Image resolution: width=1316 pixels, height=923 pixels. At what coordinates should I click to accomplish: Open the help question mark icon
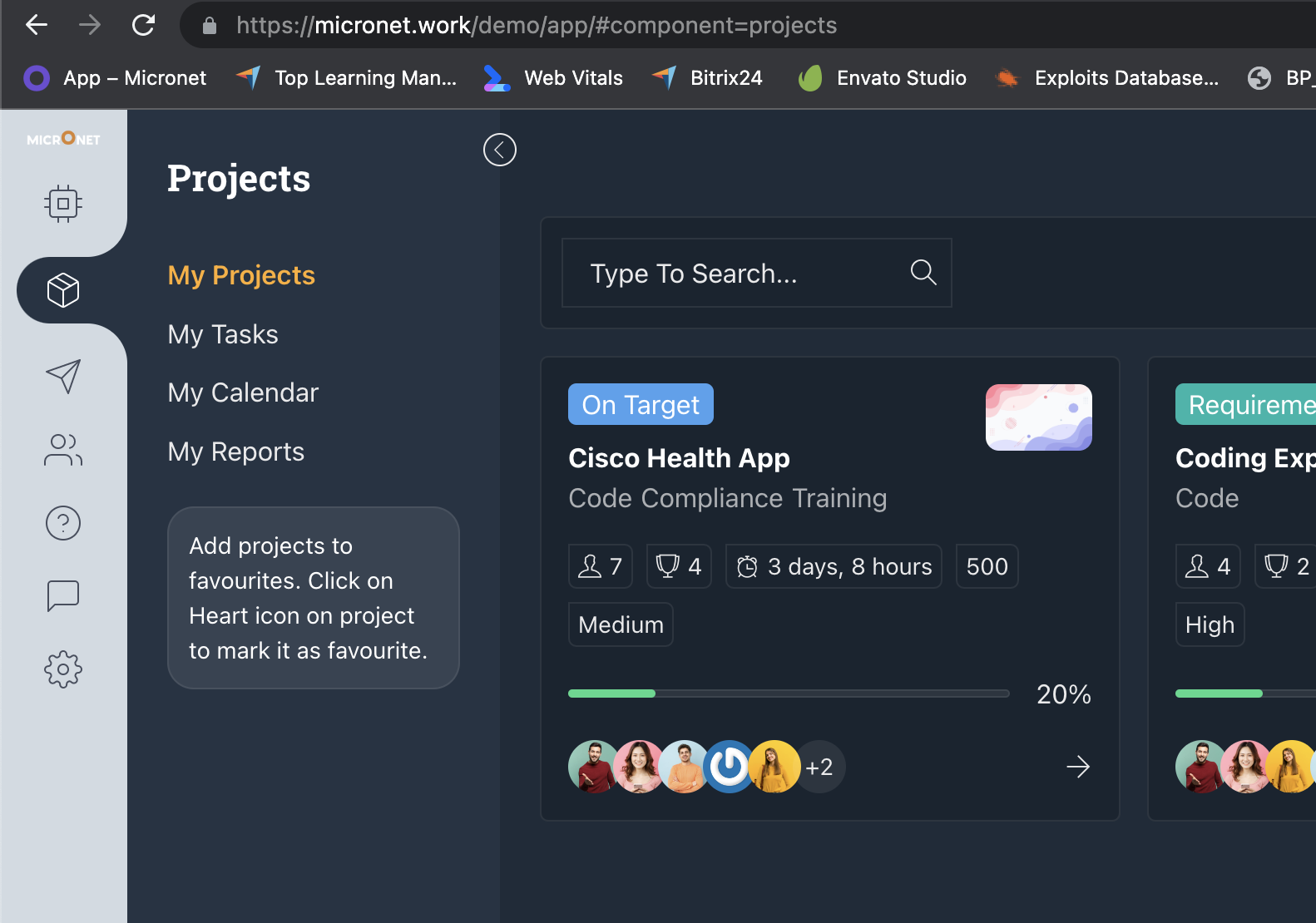click(x=63, y=523)
